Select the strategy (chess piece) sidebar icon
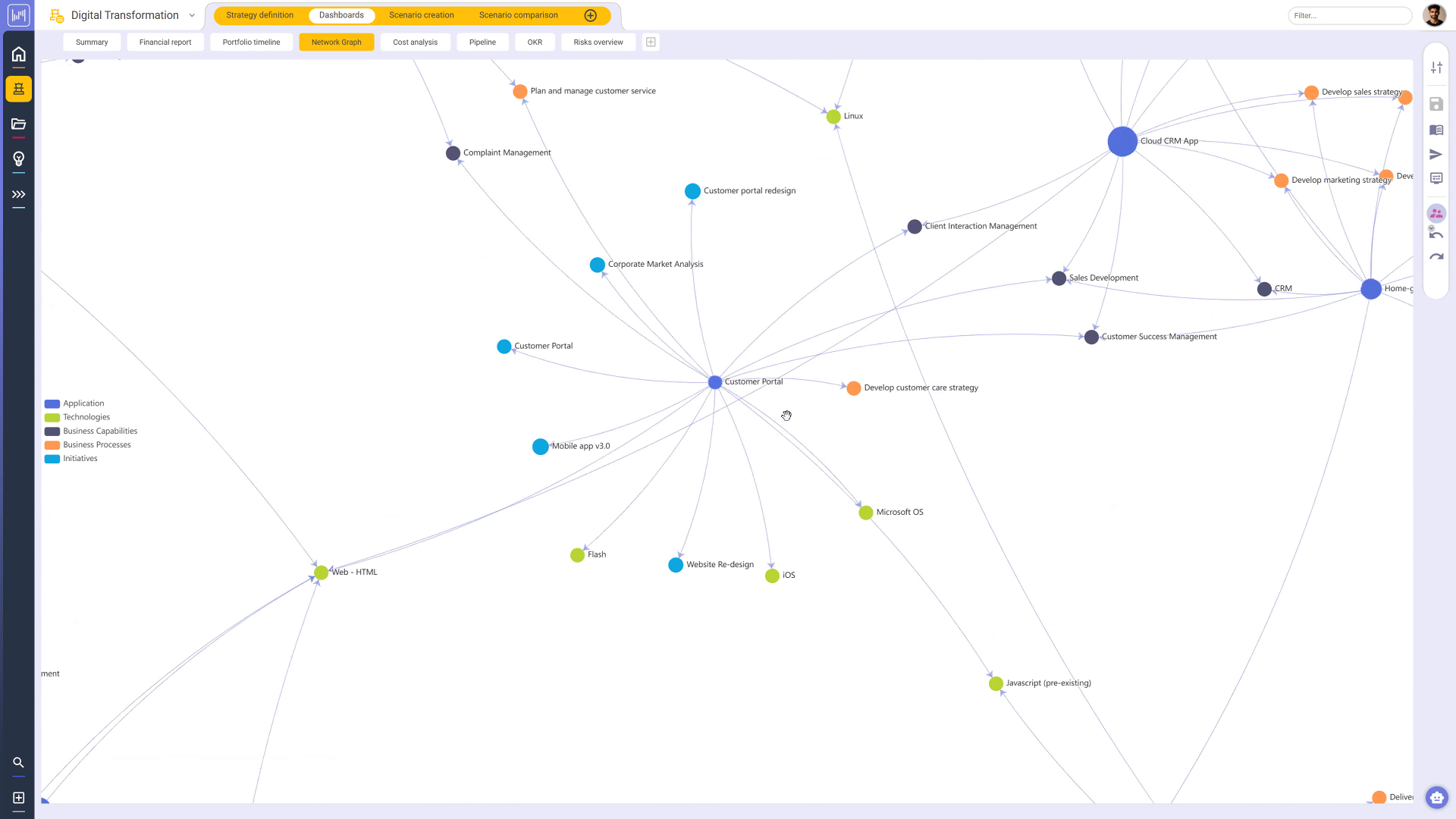This screenshot has width=1456, height=819. click(18, 88)
